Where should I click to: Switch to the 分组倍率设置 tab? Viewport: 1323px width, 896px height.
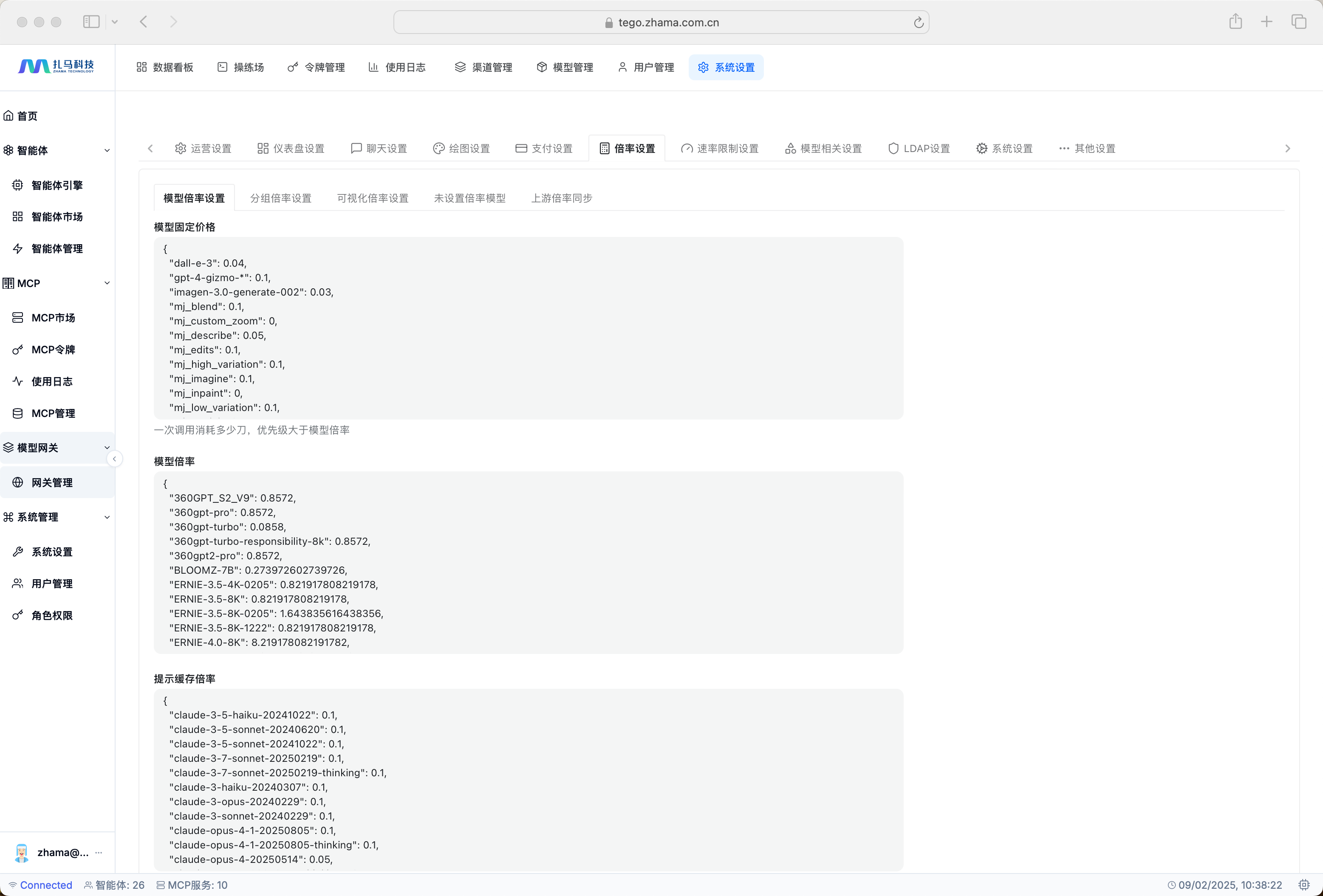point(281,199)
